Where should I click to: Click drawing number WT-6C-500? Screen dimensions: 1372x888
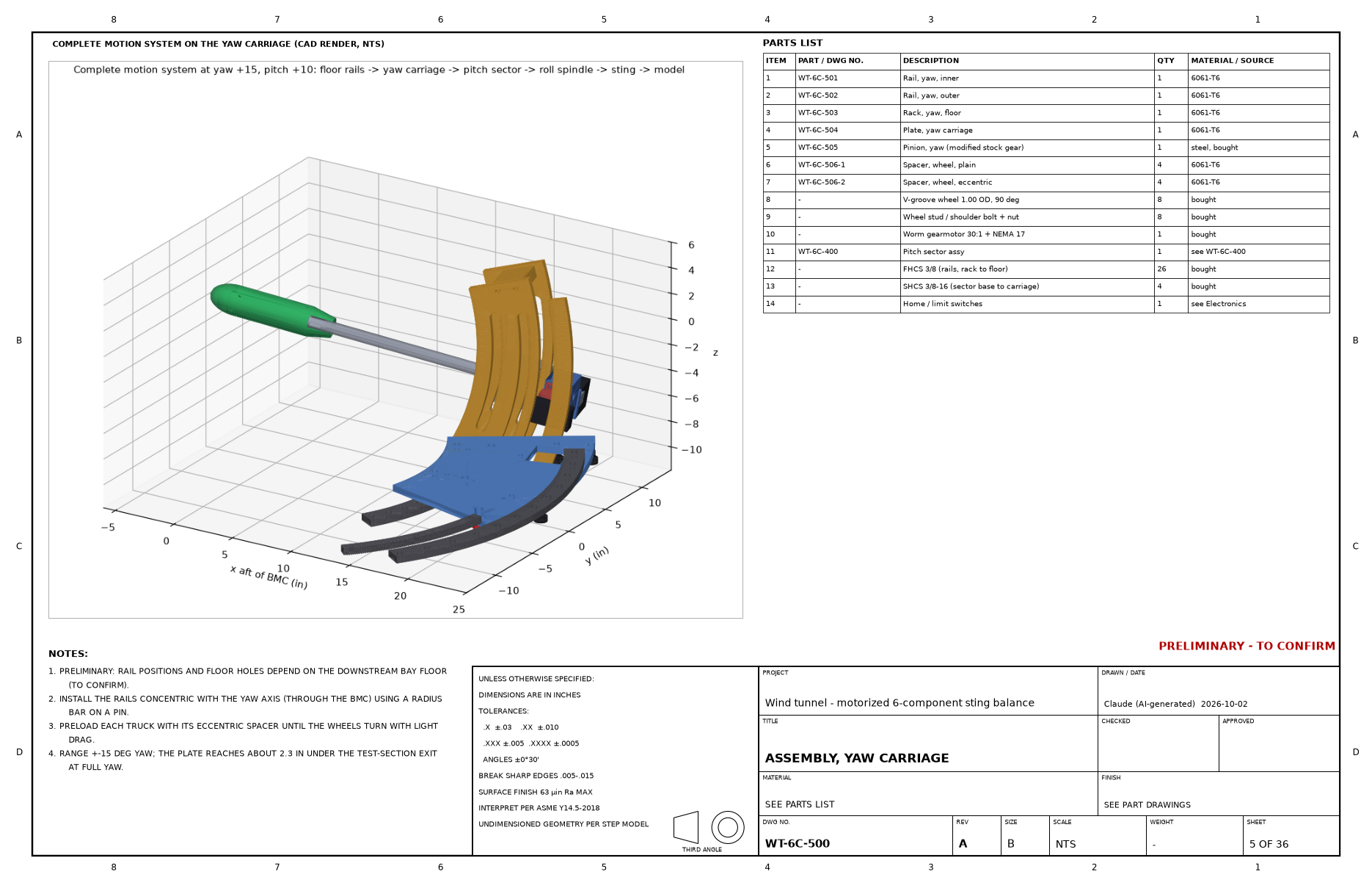[x=798, y=844]
